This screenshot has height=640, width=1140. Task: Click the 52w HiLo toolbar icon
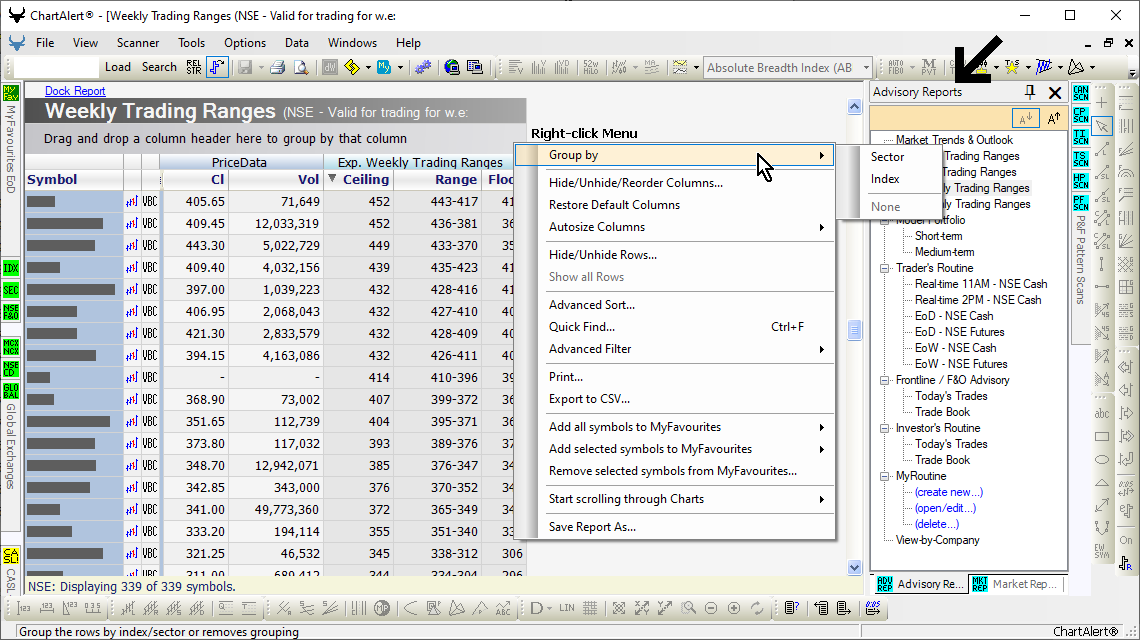pyautogui.click(x=590, y=68)
